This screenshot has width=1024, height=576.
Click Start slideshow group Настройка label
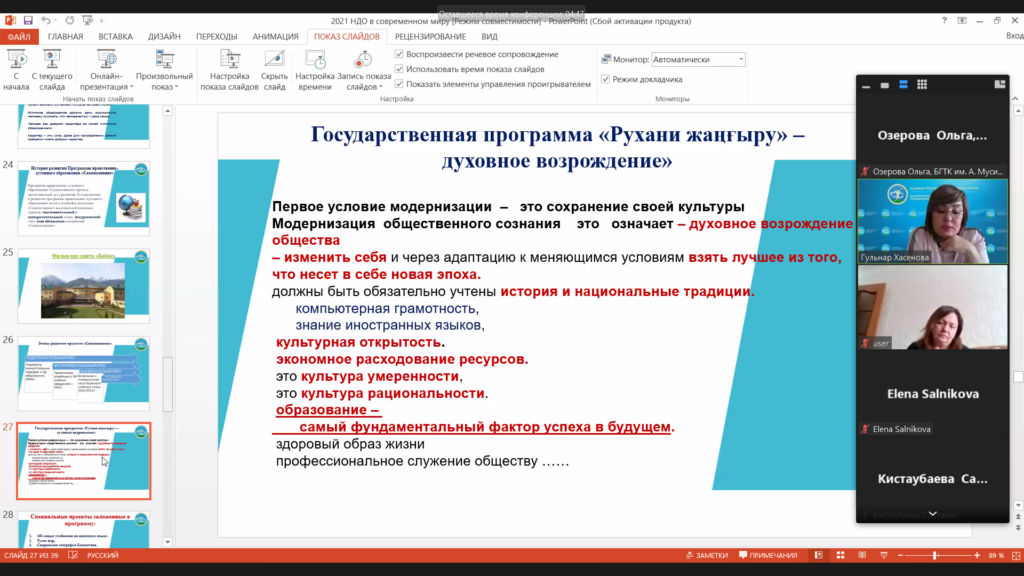[x=396, y=99]
